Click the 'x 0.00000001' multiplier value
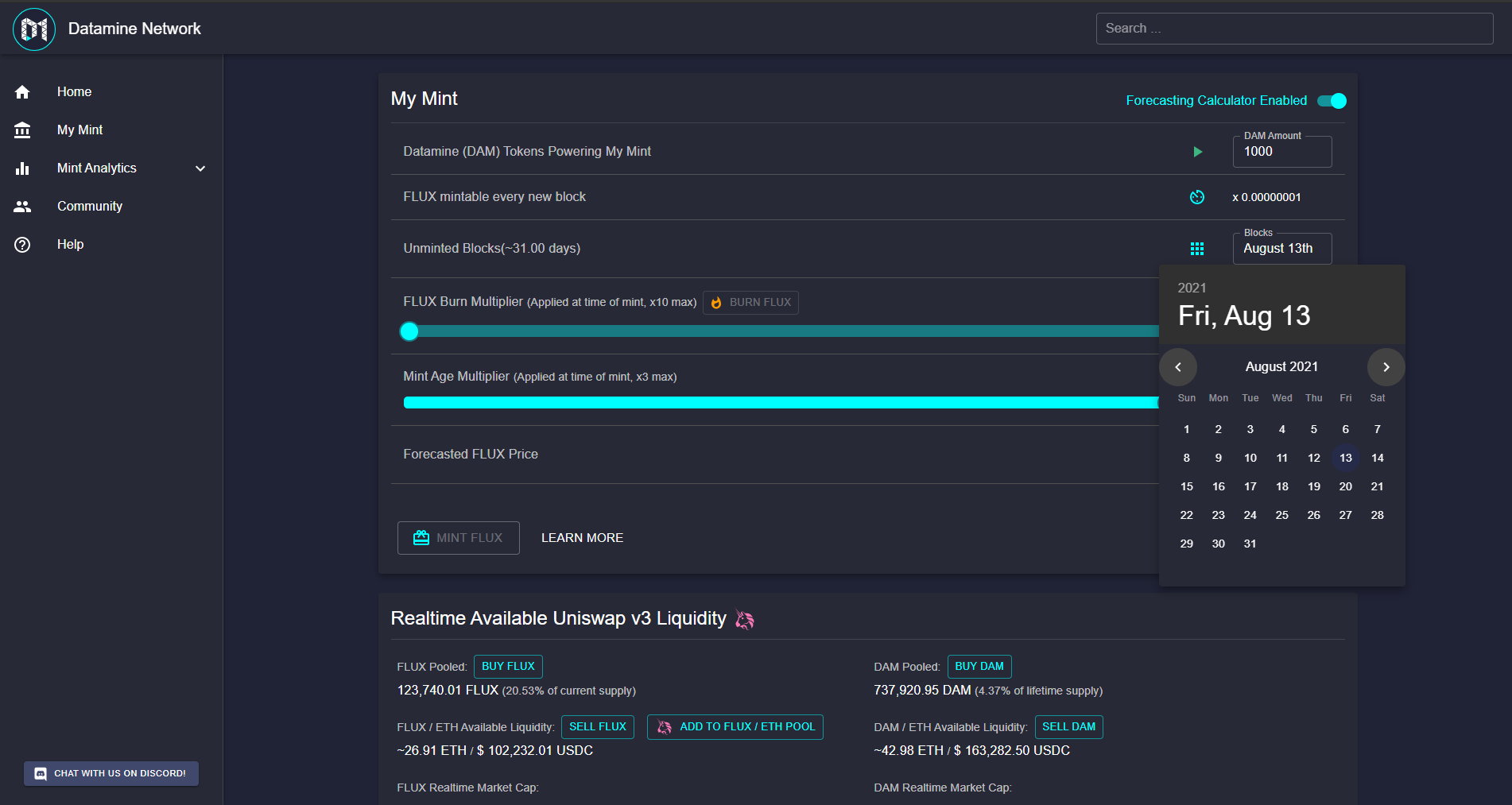Image resolution: width=1512 pixels, height=805 pixels. click(x=1266, y=198)
